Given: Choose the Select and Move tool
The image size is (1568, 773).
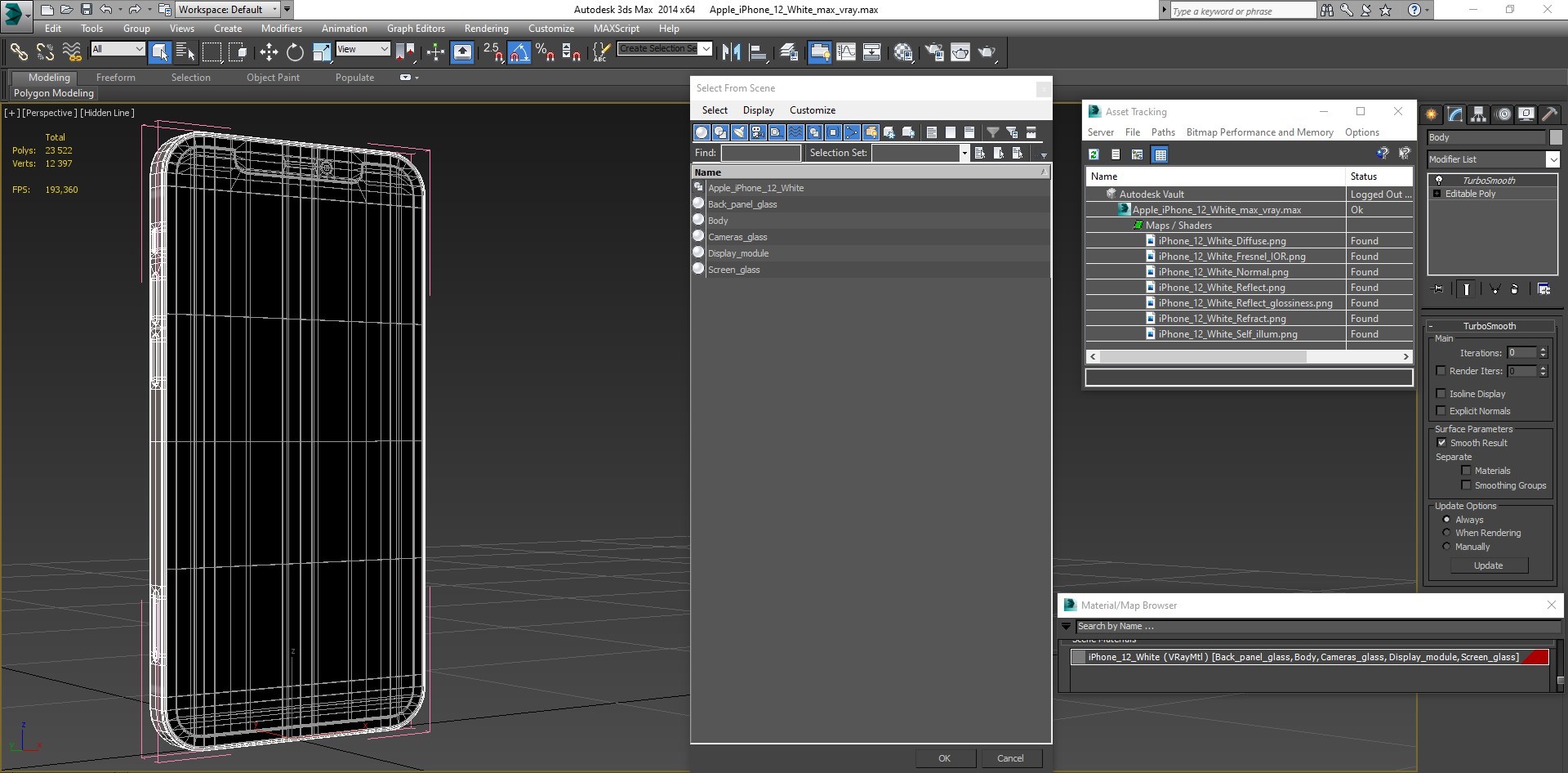Looking at the screenshot, I should pyautogui.click(x=269, y=52).
